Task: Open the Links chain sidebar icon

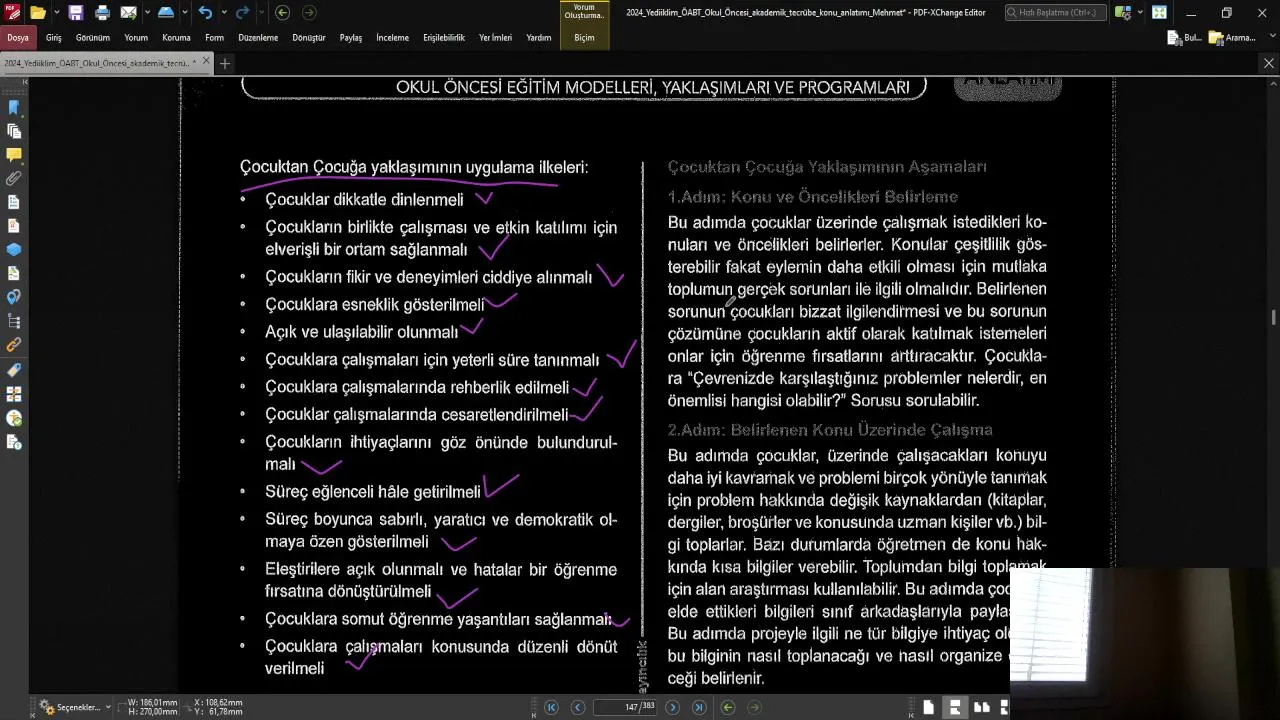Action: [x=14, y=345]
